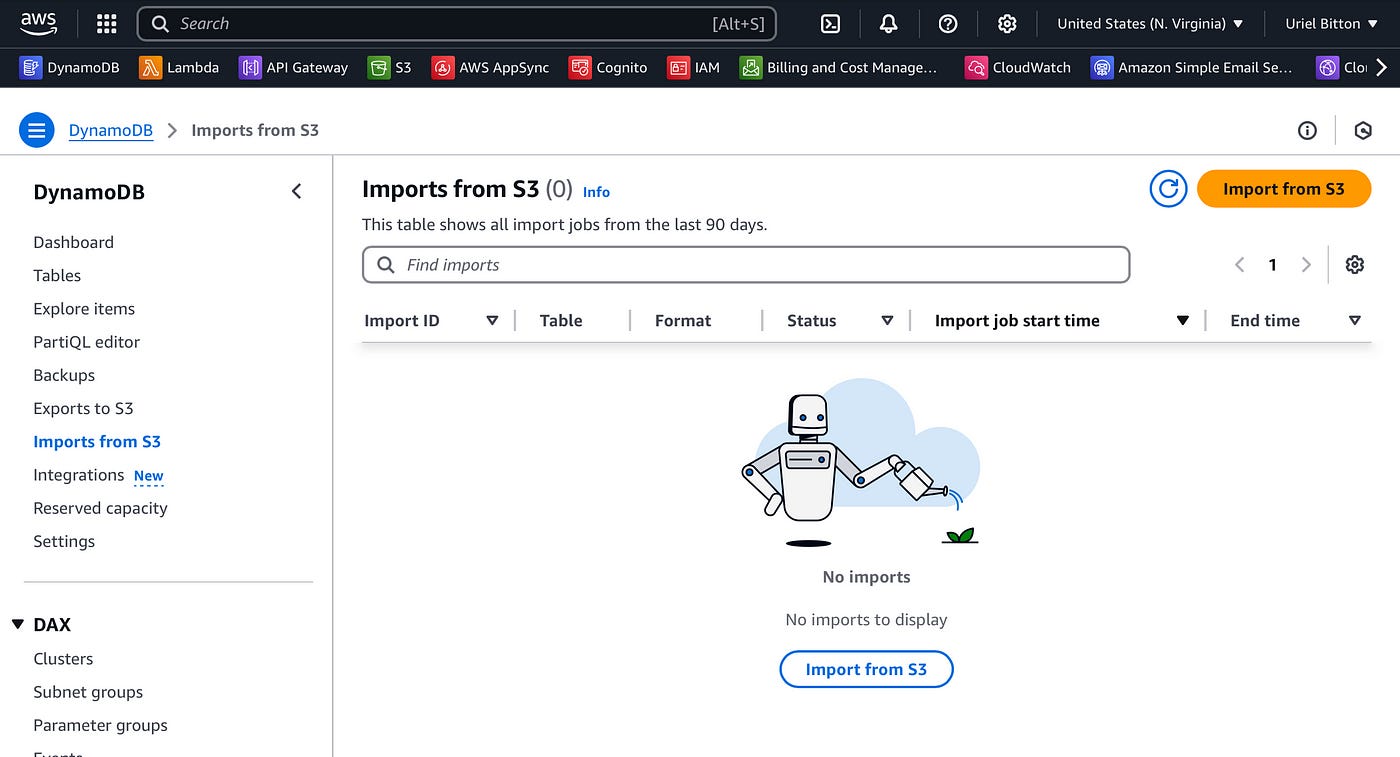
Task: Click the Find imports filter field
Action: coord(746,265)
